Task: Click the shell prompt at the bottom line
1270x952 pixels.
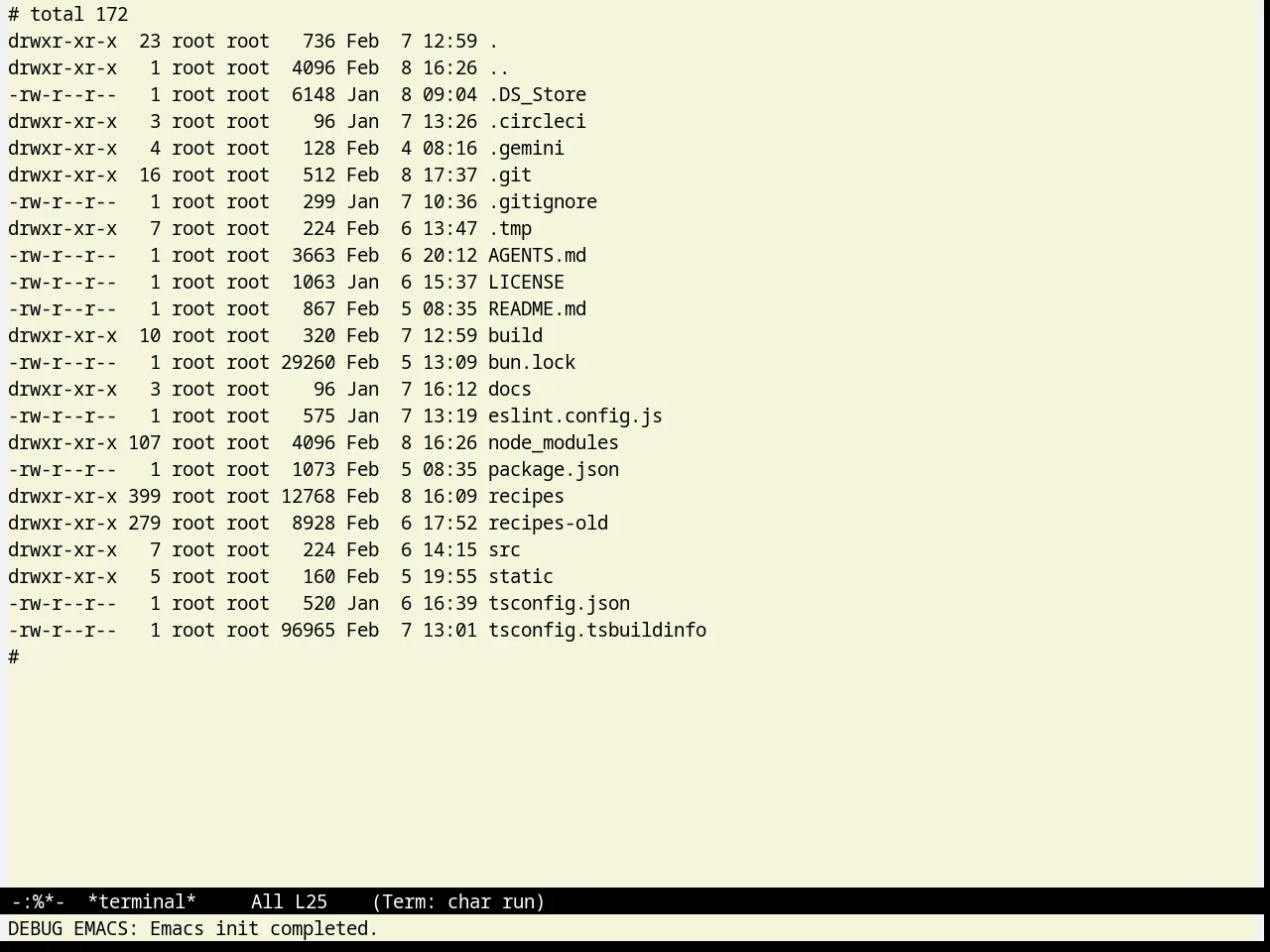Action: coord(14,657)
